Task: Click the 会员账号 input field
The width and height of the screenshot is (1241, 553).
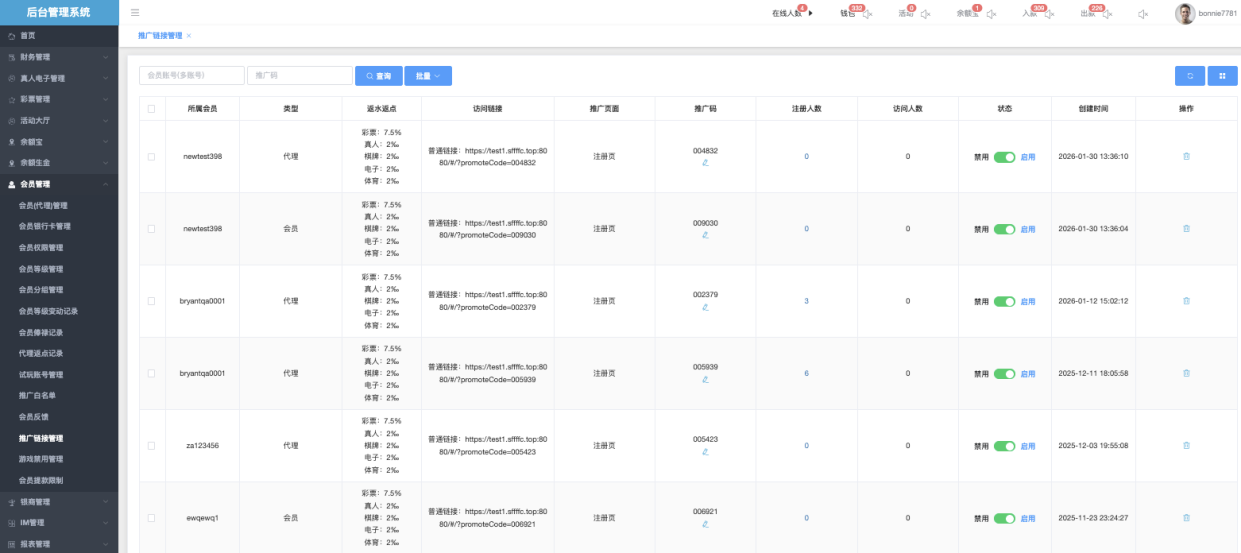Action: [192, 76]
